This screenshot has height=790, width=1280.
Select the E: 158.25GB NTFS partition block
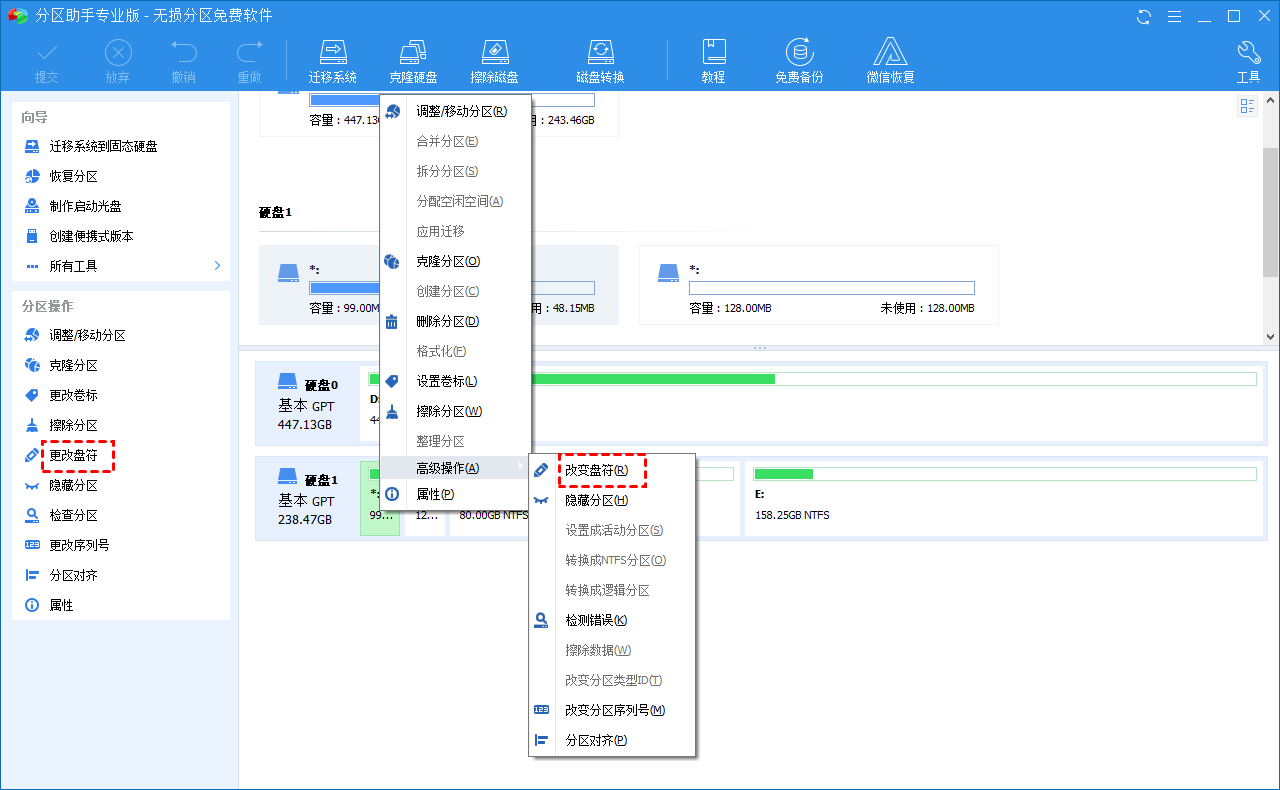coord(1006,498)
